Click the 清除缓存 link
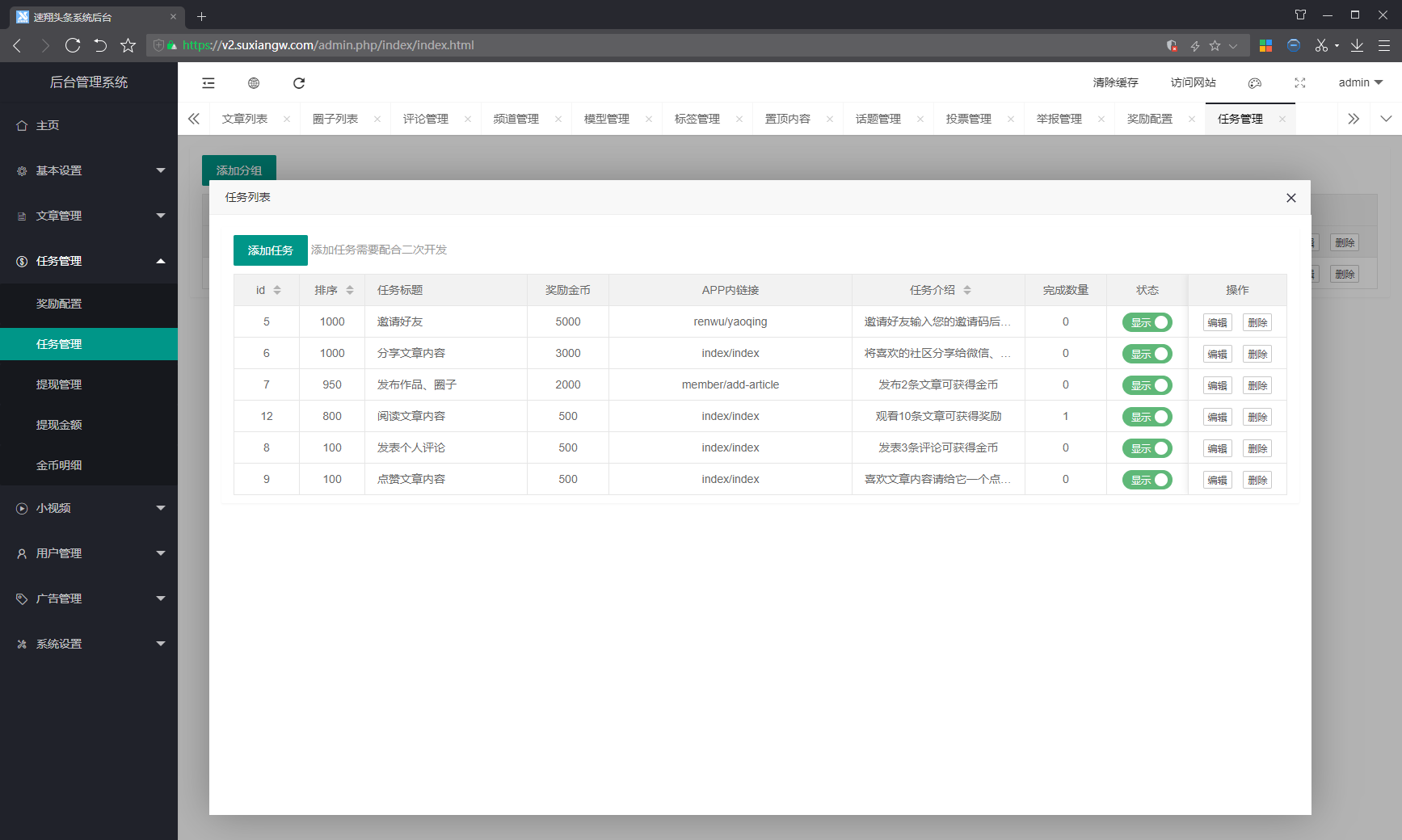1402x840 pixels. (x=1116, y=82)
